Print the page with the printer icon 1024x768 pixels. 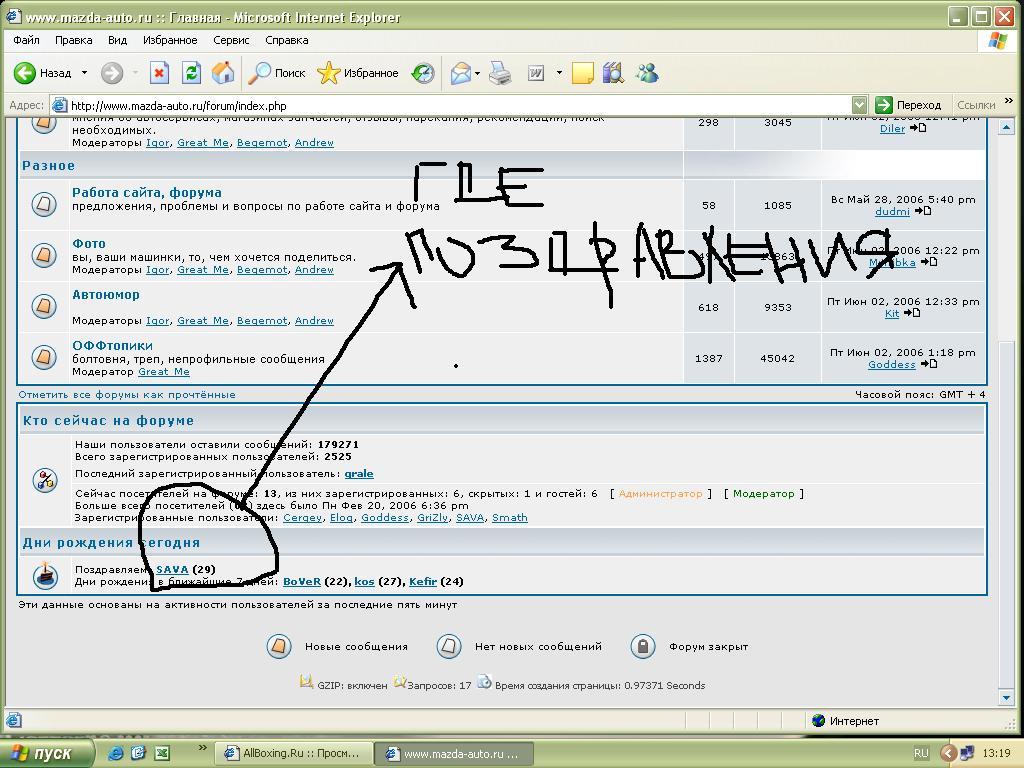coord(501,73)
